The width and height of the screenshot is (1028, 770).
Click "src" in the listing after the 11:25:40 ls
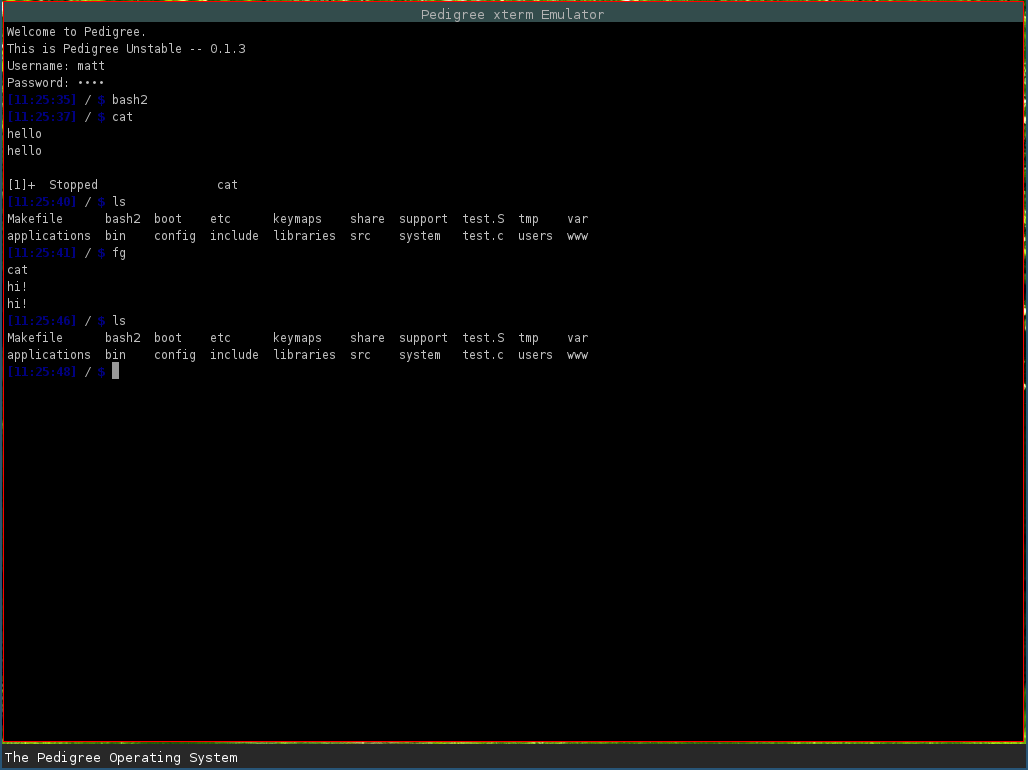pyautogui.click(x=361, y=236)
